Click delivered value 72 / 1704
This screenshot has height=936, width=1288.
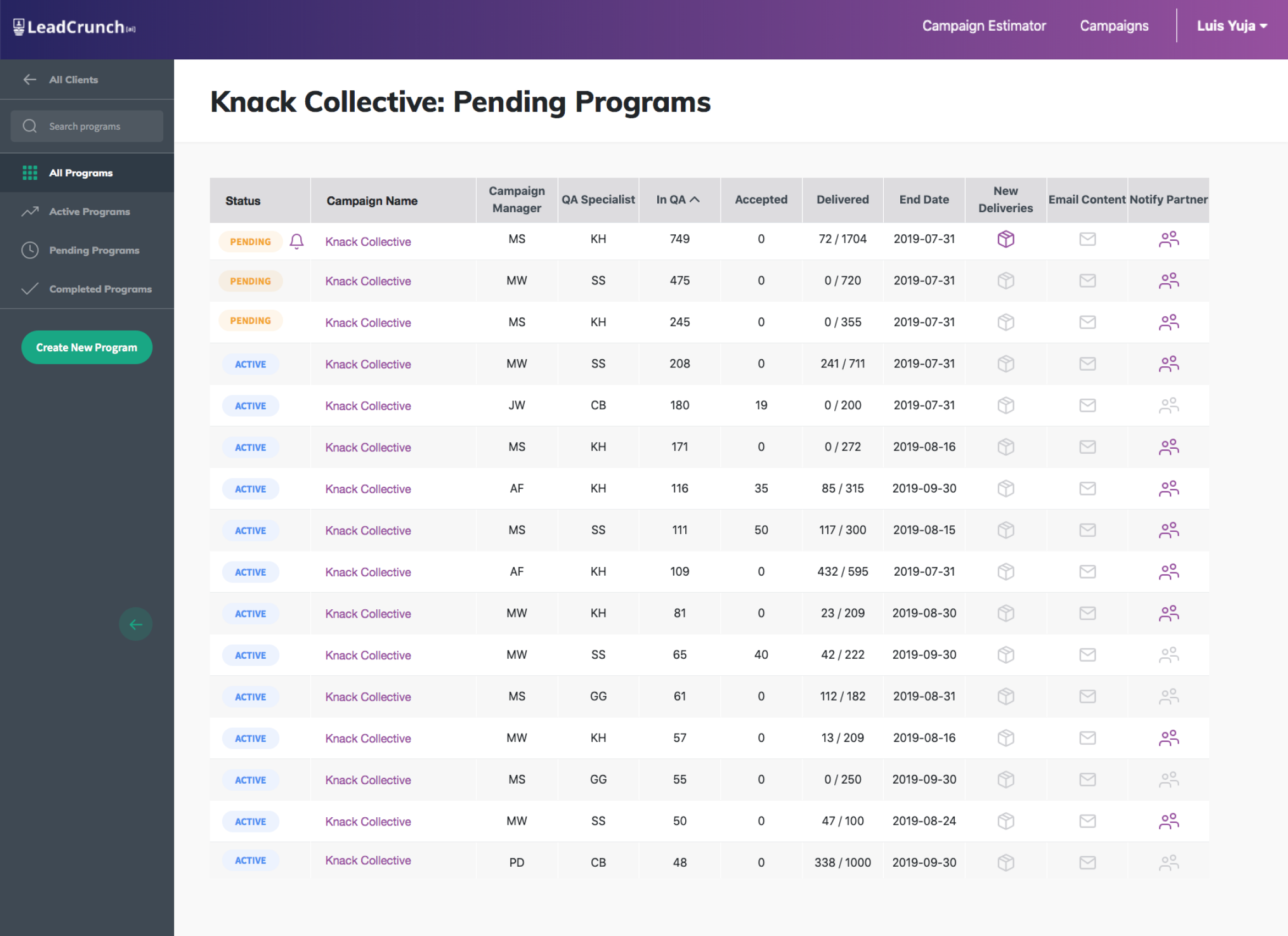click(842, 239)
